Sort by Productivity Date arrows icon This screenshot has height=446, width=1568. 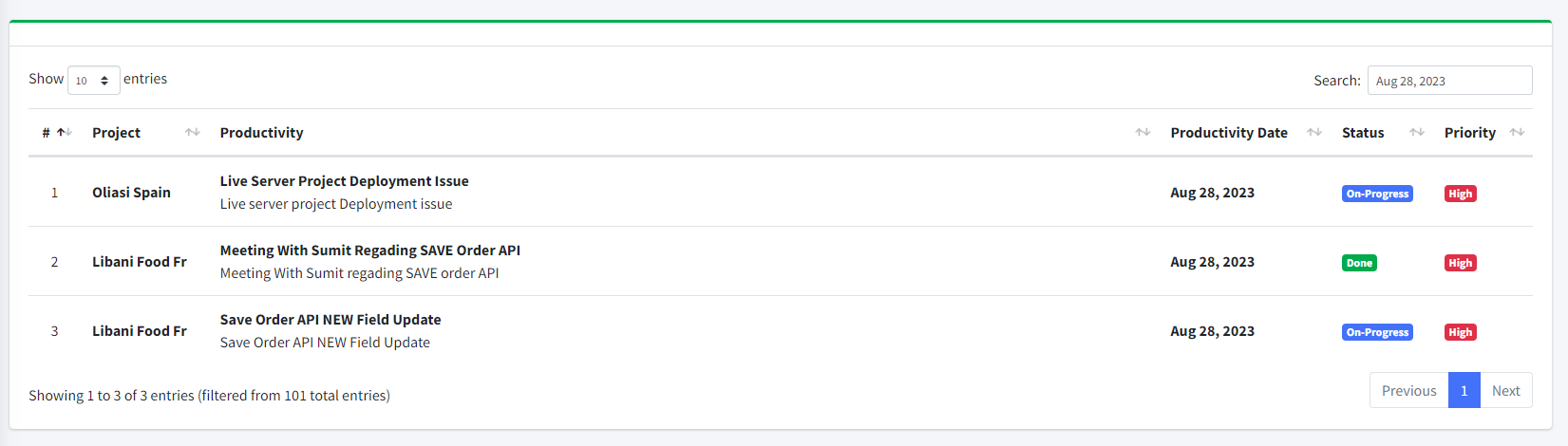pos(1314,133)
